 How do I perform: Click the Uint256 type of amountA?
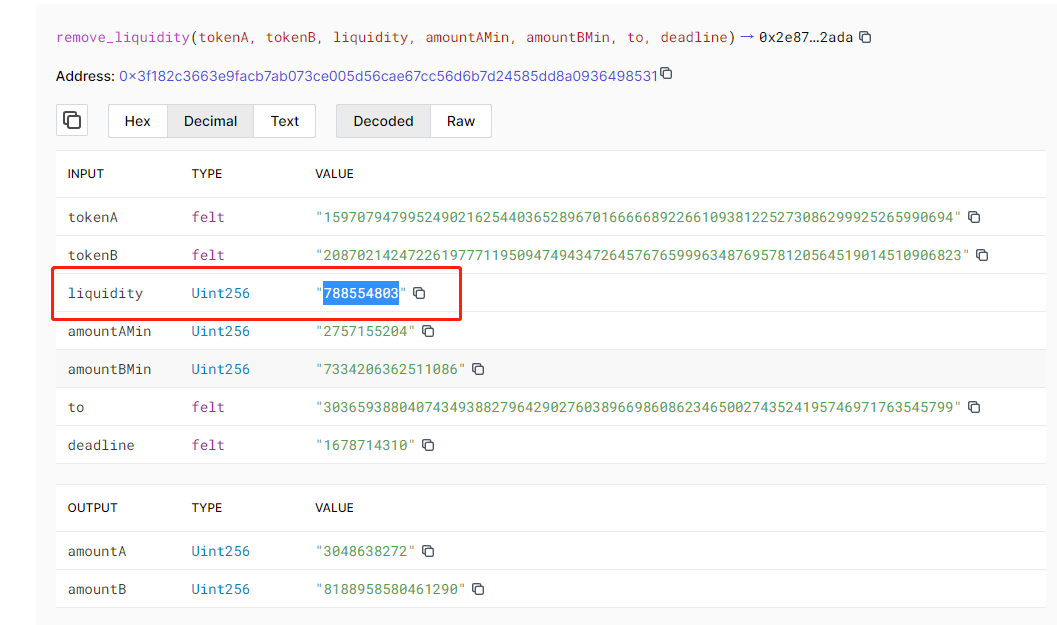point(220,551)
